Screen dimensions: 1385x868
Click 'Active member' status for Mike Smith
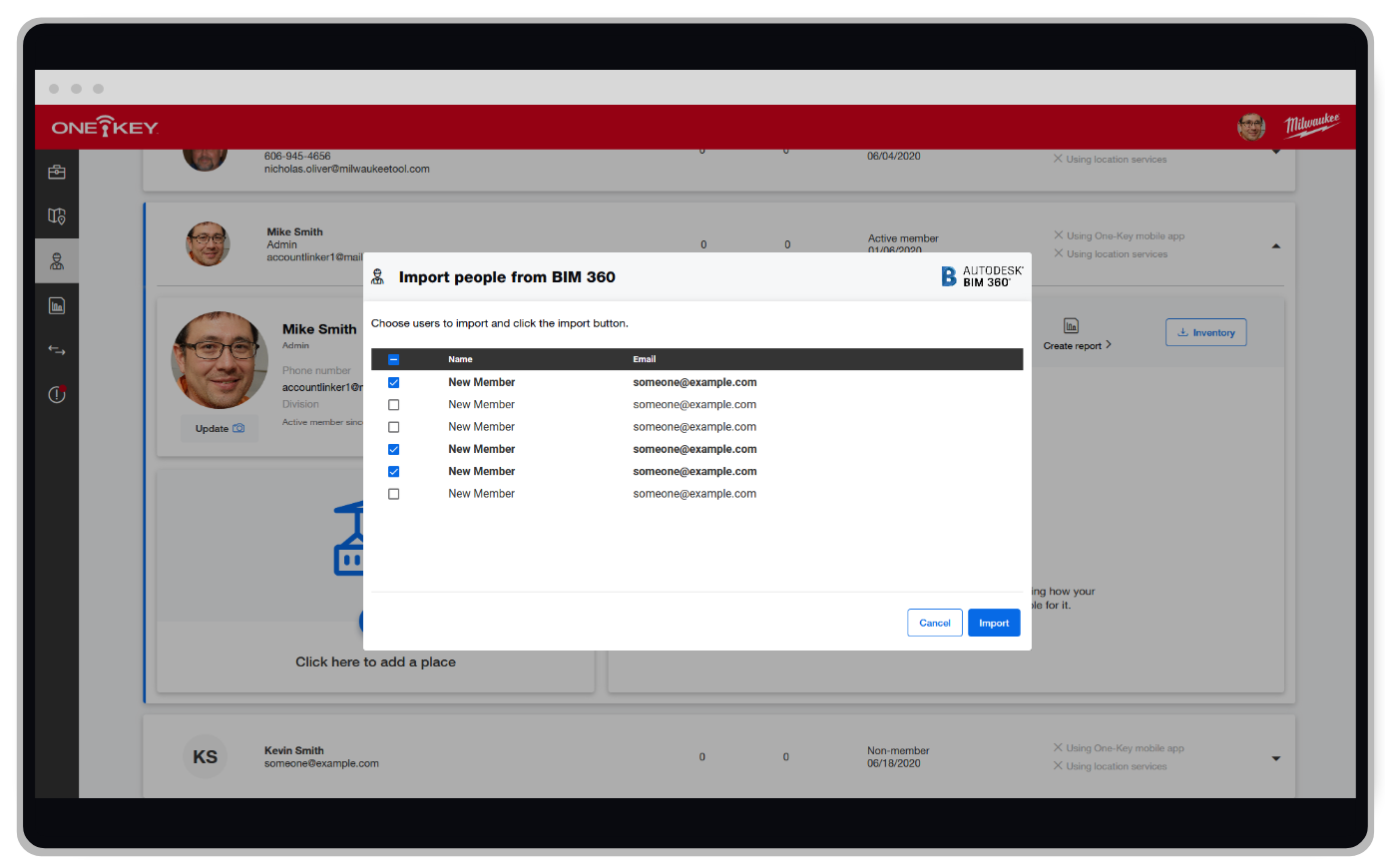(903, 238)
